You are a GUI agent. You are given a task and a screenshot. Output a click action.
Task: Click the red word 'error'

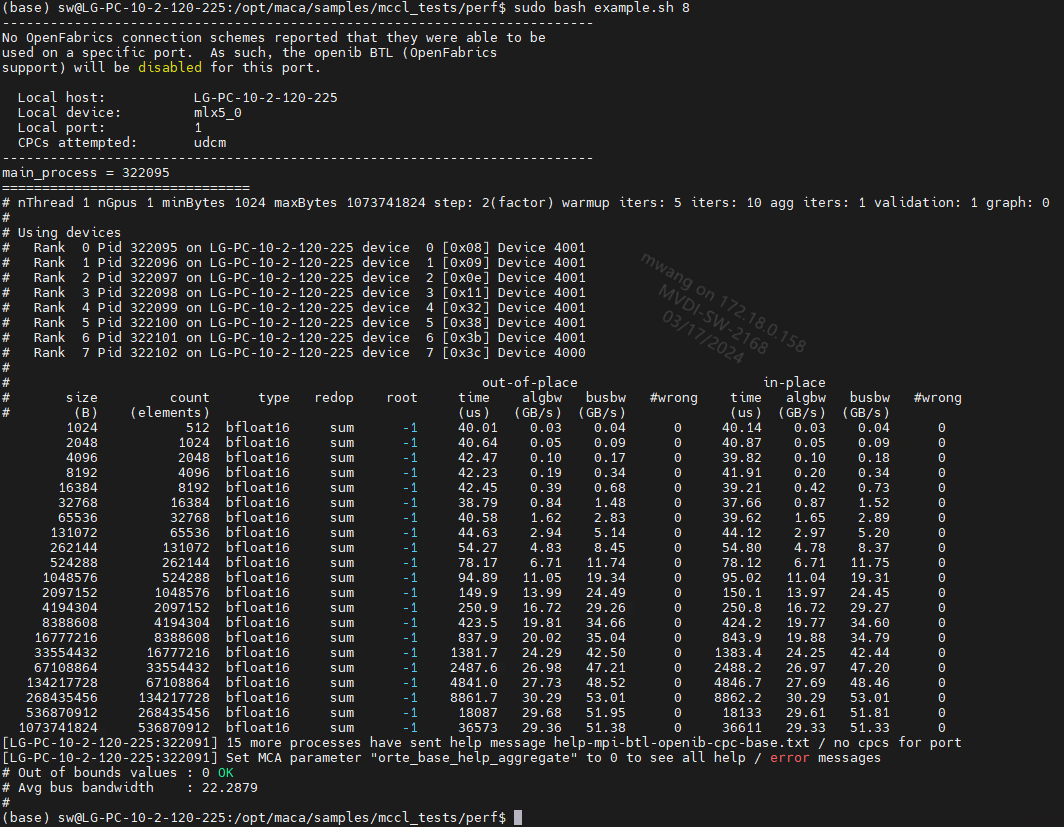(789, 758)
